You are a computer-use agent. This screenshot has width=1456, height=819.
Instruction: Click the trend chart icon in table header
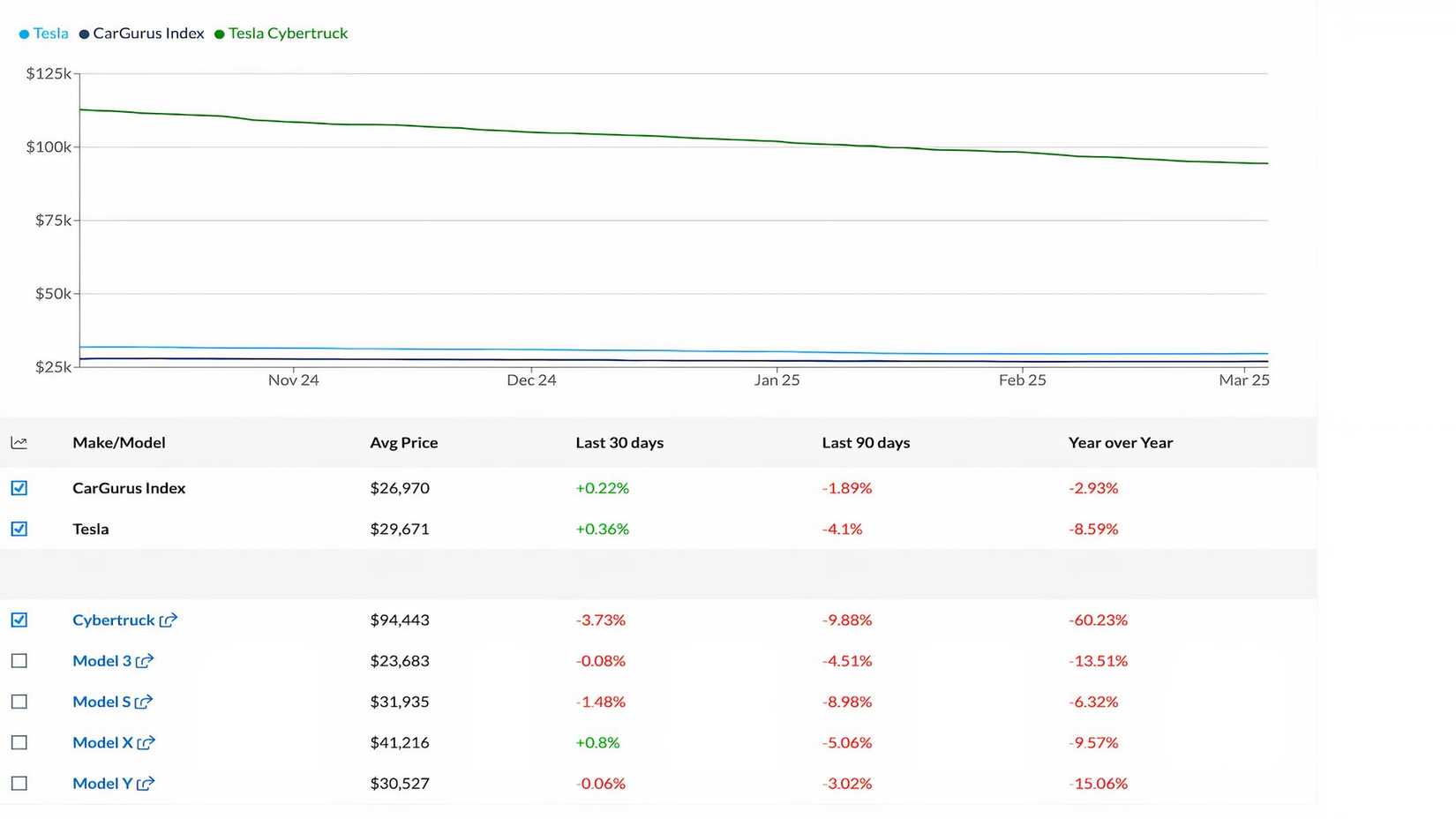tap(19, 443)
